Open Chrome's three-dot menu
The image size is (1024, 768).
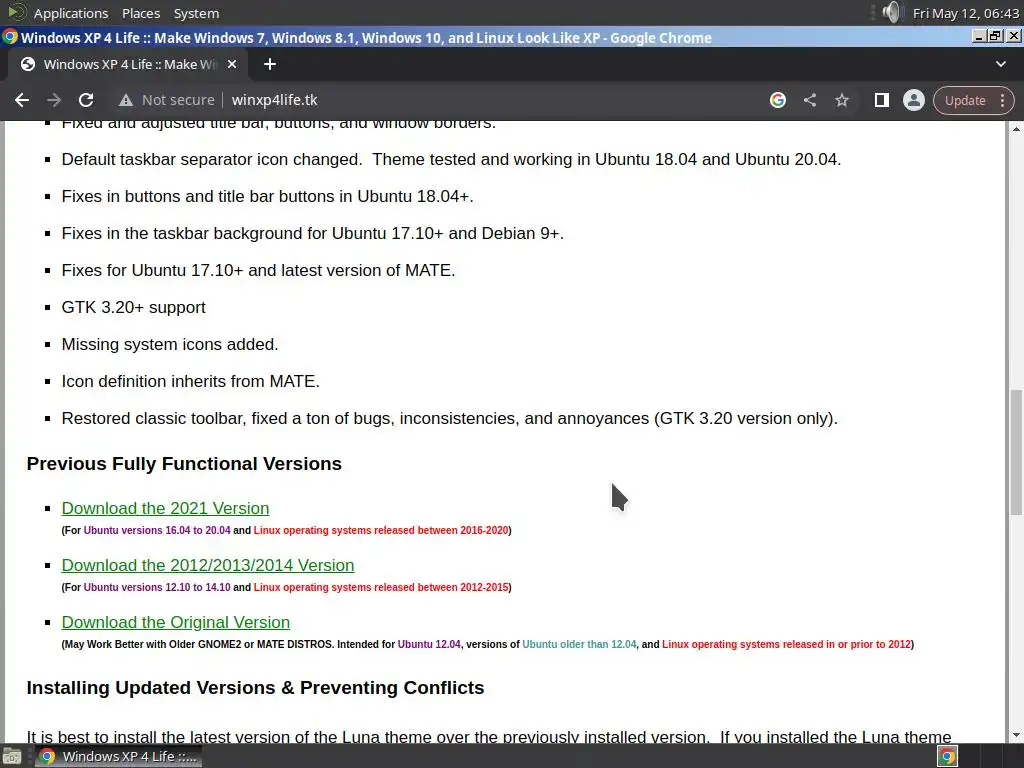coord(1002,101)
